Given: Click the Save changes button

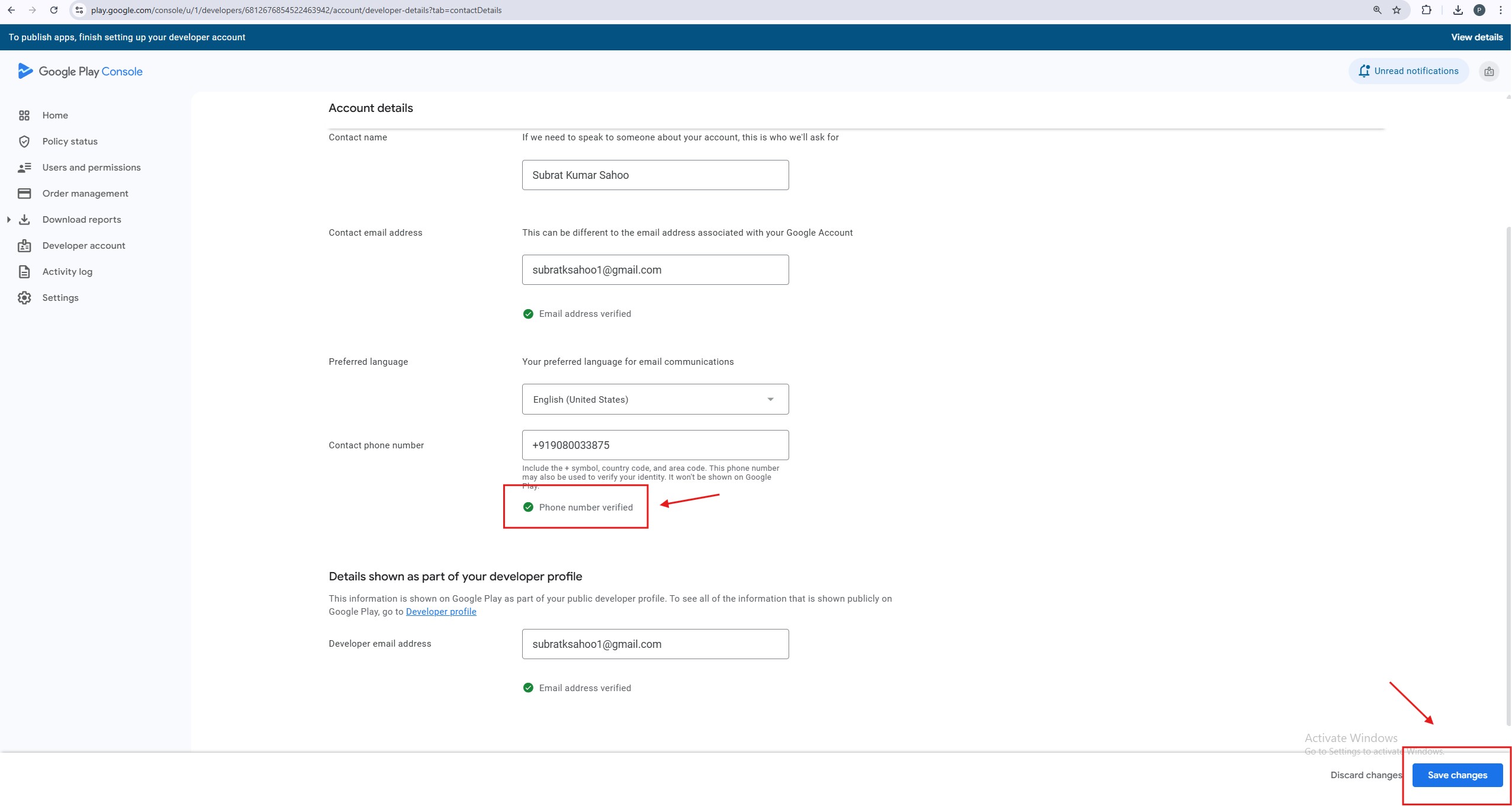Looking at the screenshot, I should tap(1457, 775).
